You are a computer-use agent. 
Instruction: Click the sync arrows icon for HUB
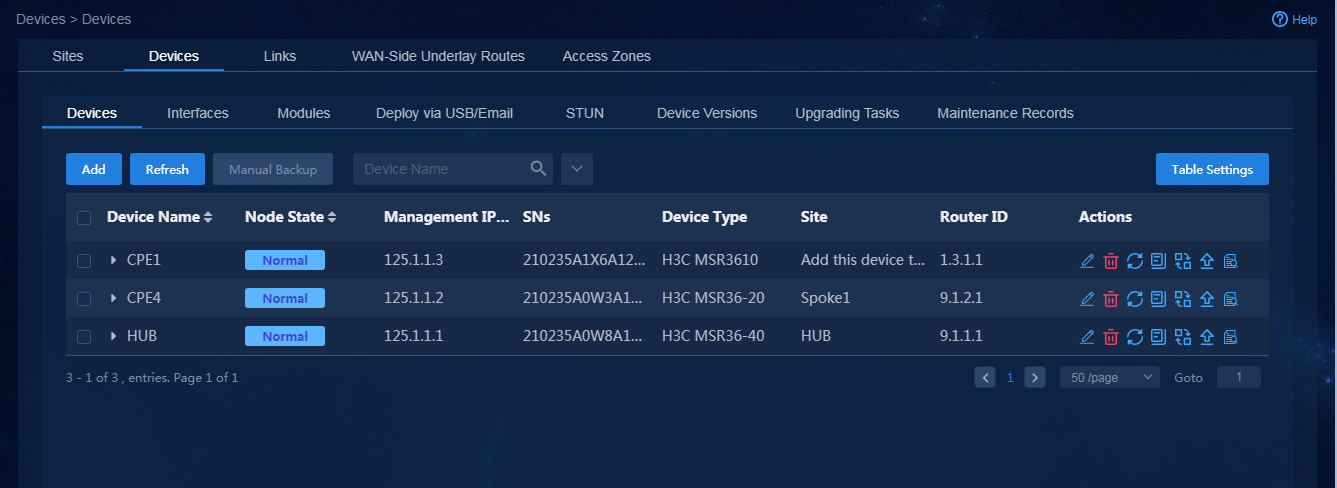[x=1134, y=337]
